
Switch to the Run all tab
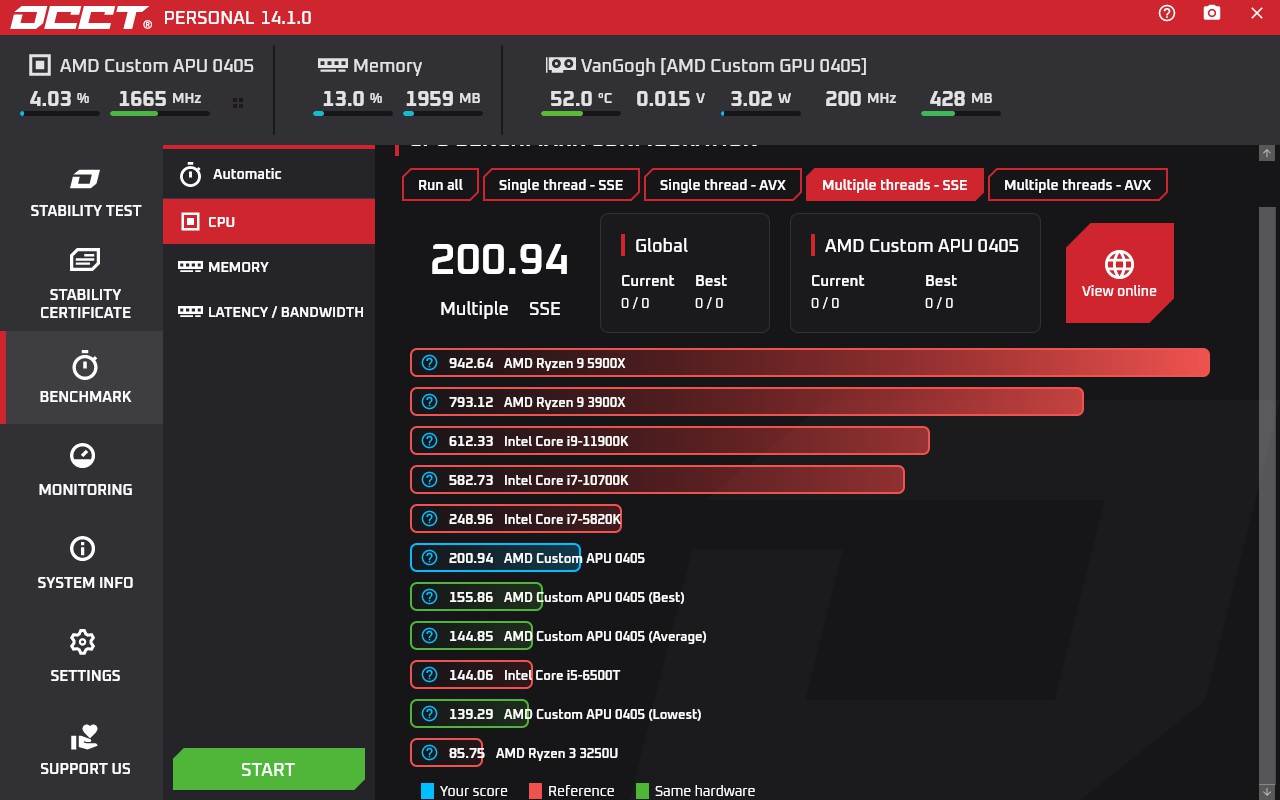click(x=440, y=185)
